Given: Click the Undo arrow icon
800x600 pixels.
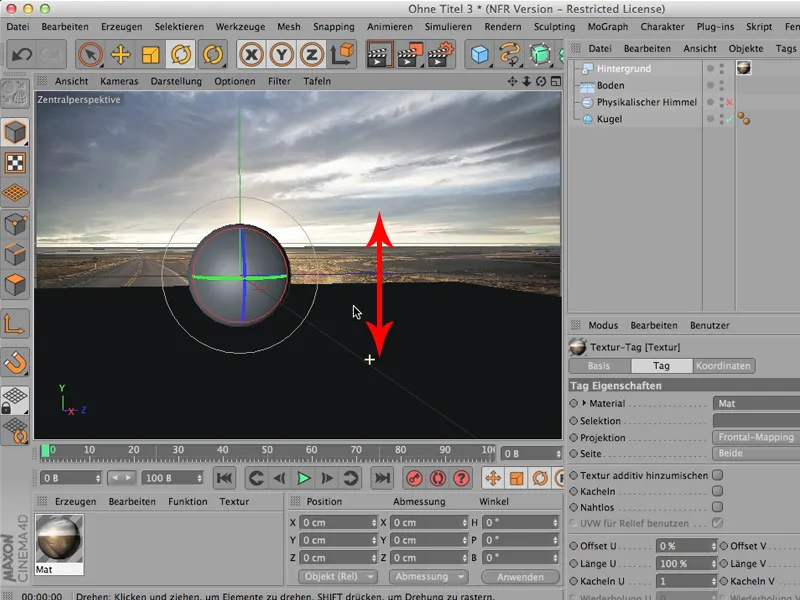Looking at the screenshot, I should 21,54.
